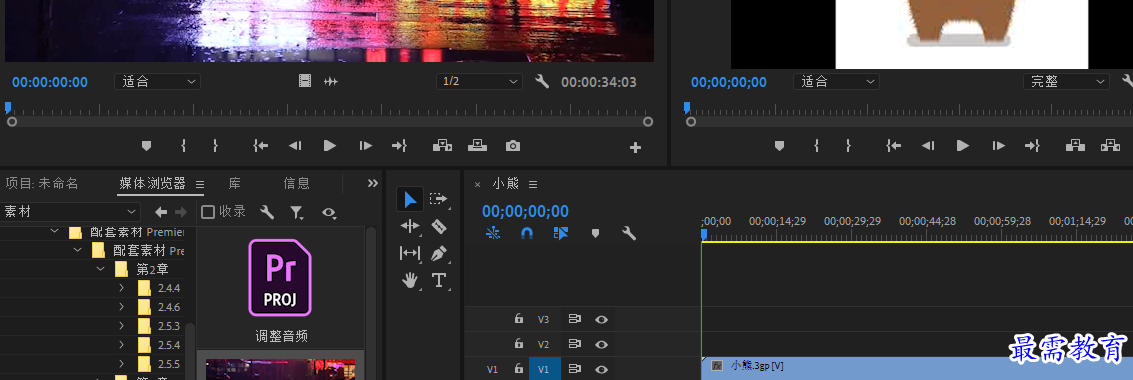
Task: Go back in media browser
Action: (x=161, y=212)
